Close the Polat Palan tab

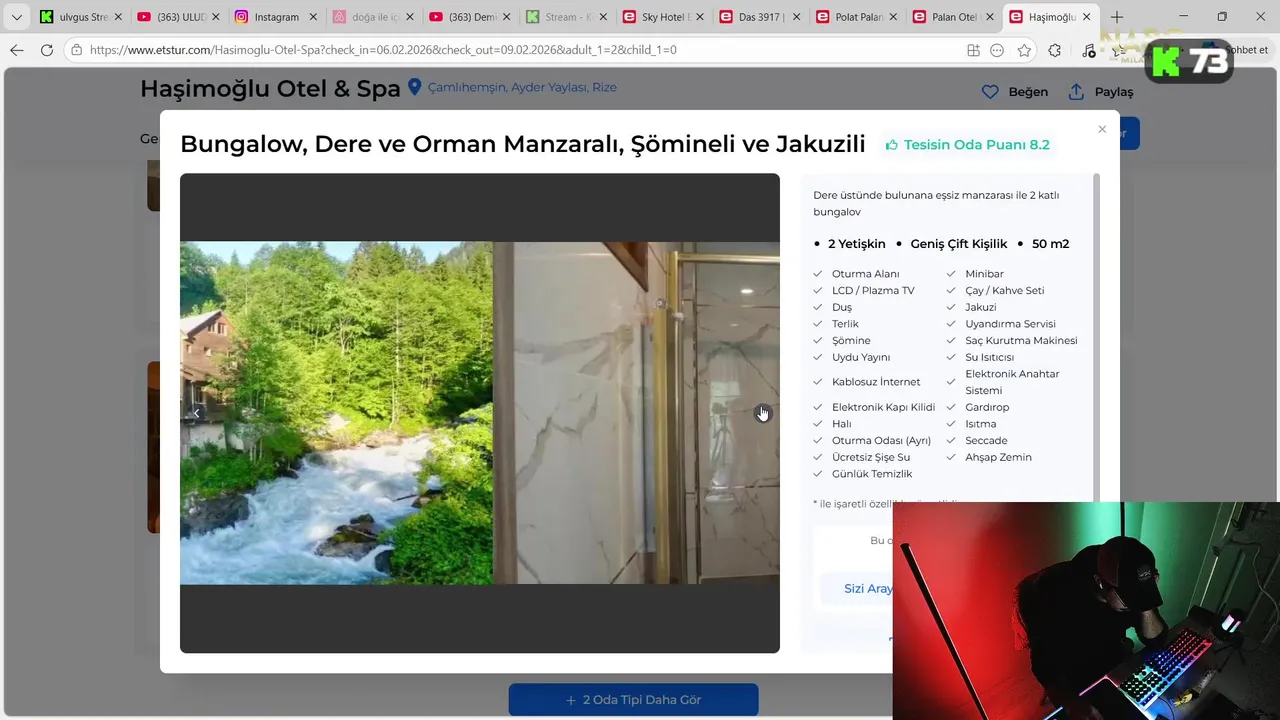point(894,17)
